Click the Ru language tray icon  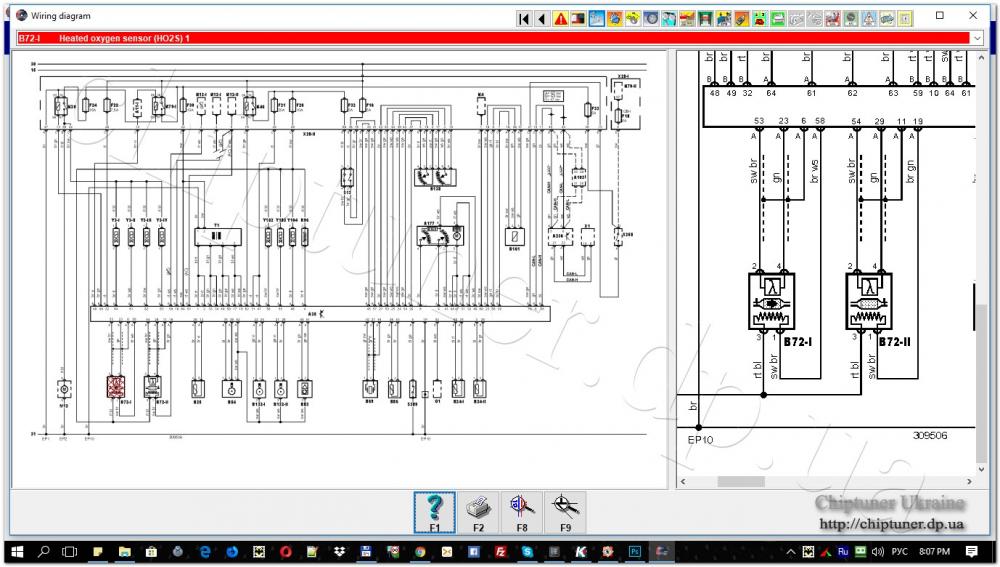tap(843, 552)
